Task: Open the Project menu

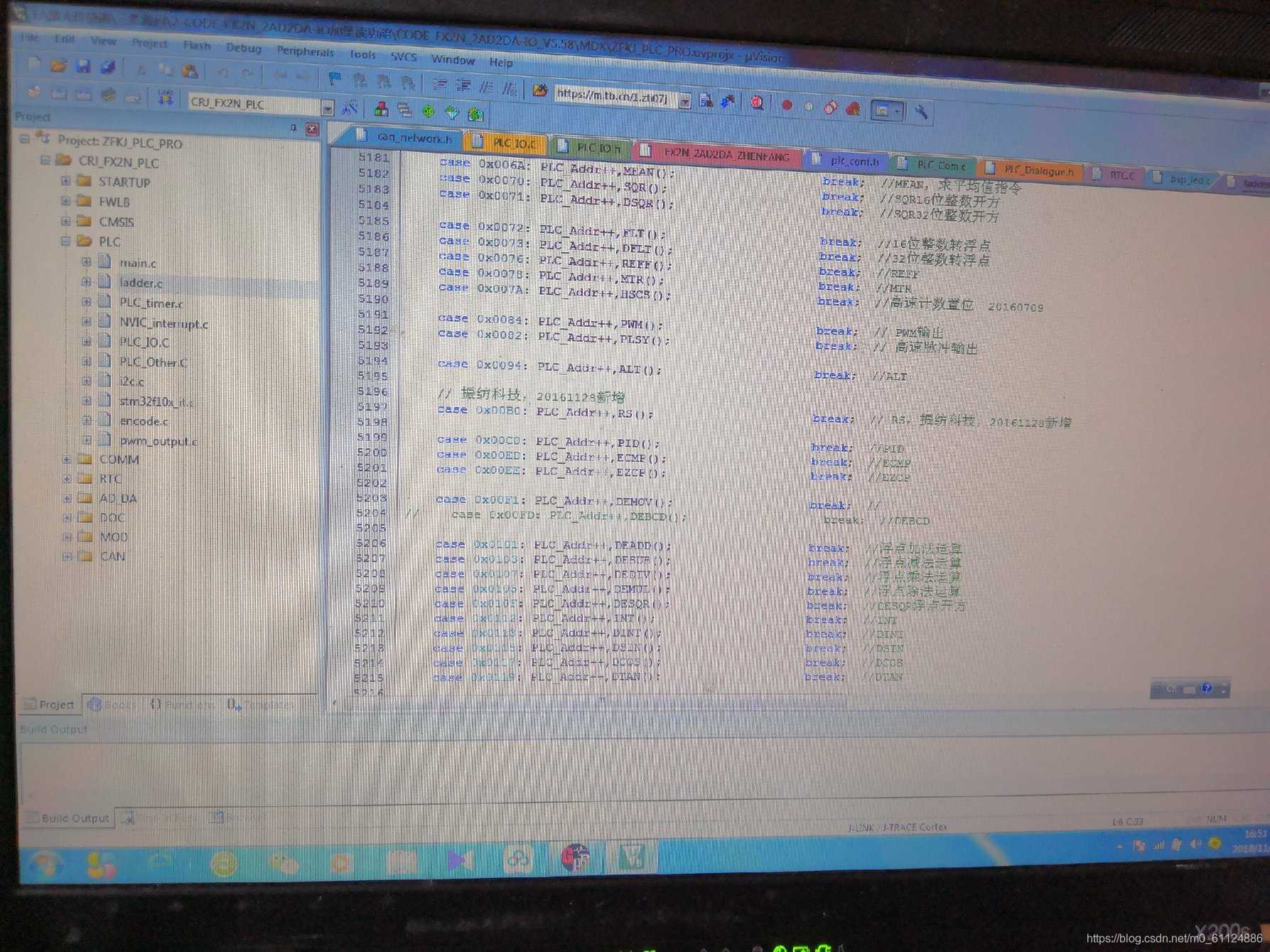Action: pyautogui.click(x=149, y=43)
